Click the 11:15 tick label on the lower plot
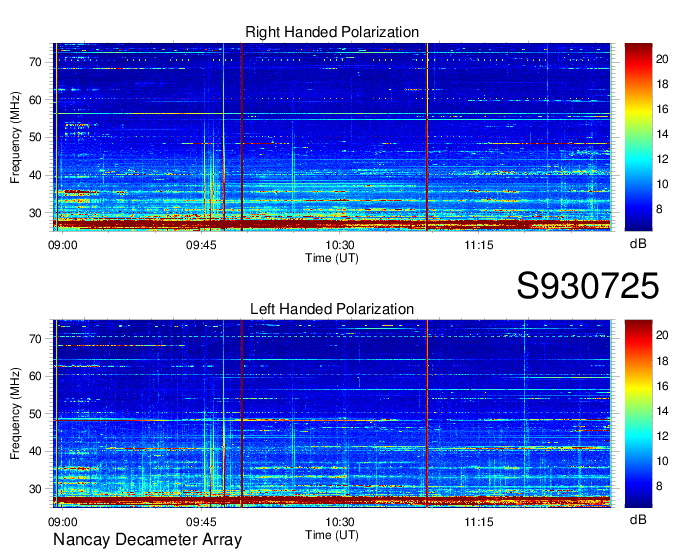Image resolution: width=680 pixels, height=552 pixels. click(479, 522)
